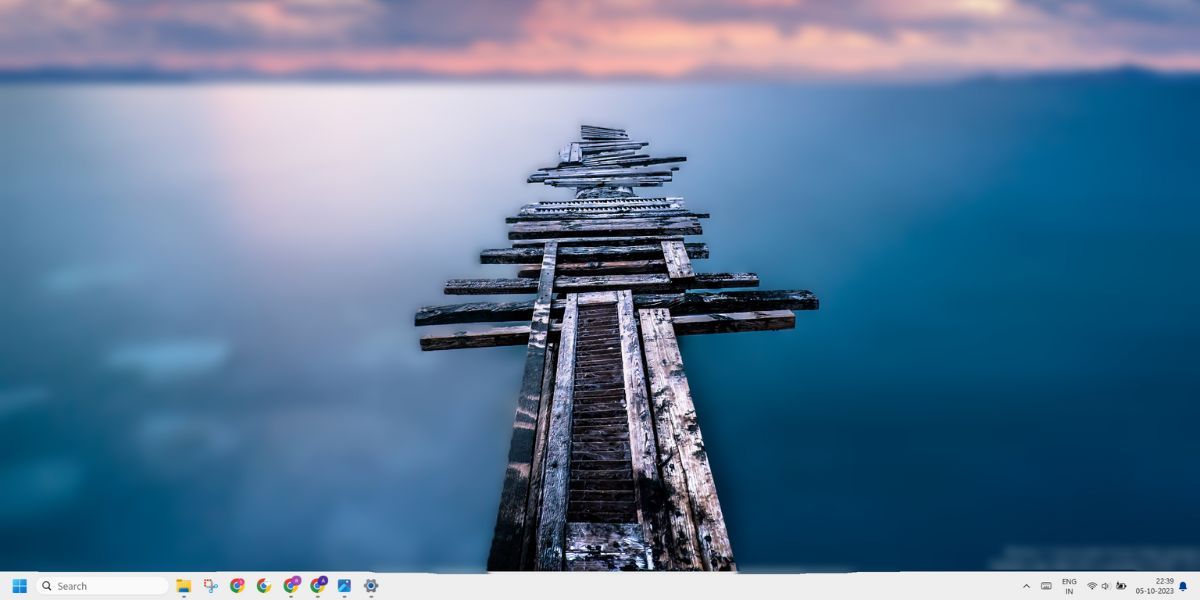Open File Explorer from the taskbar
Screen dimensions: 1200x600
pos(183,586)
